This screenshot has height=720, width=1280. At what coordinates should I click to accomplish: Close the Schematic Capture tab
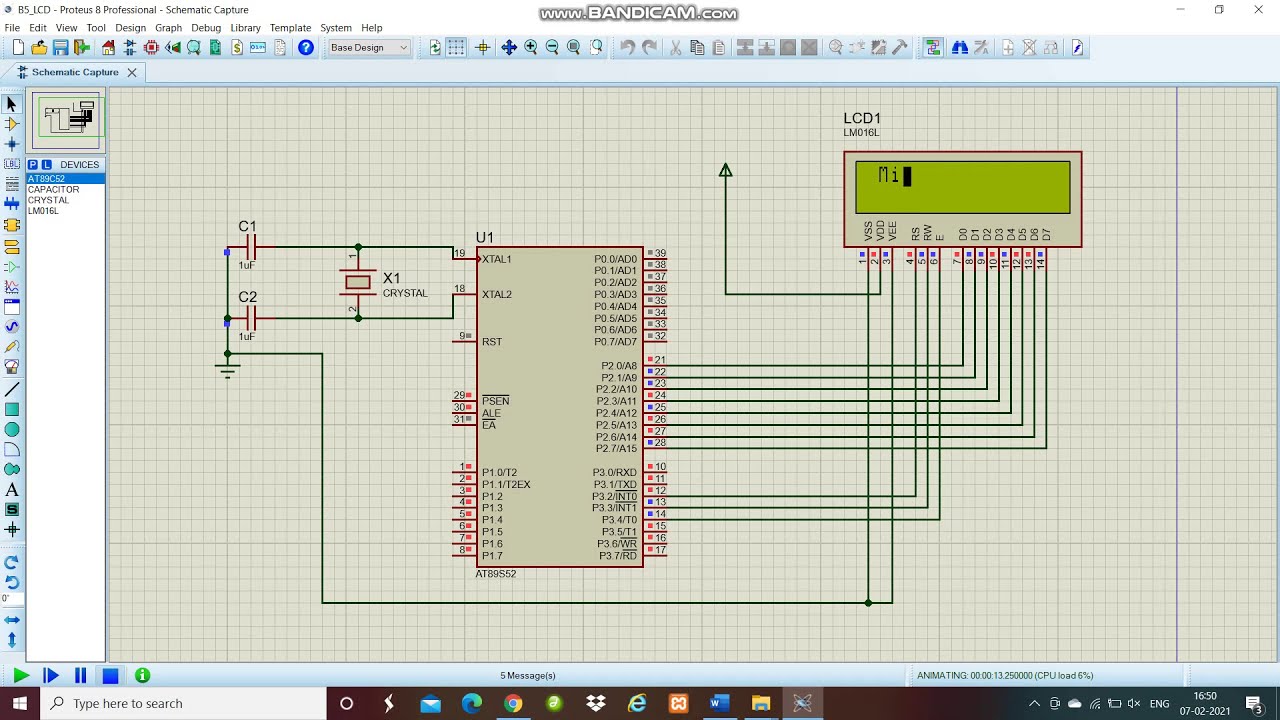coord(131,72)
